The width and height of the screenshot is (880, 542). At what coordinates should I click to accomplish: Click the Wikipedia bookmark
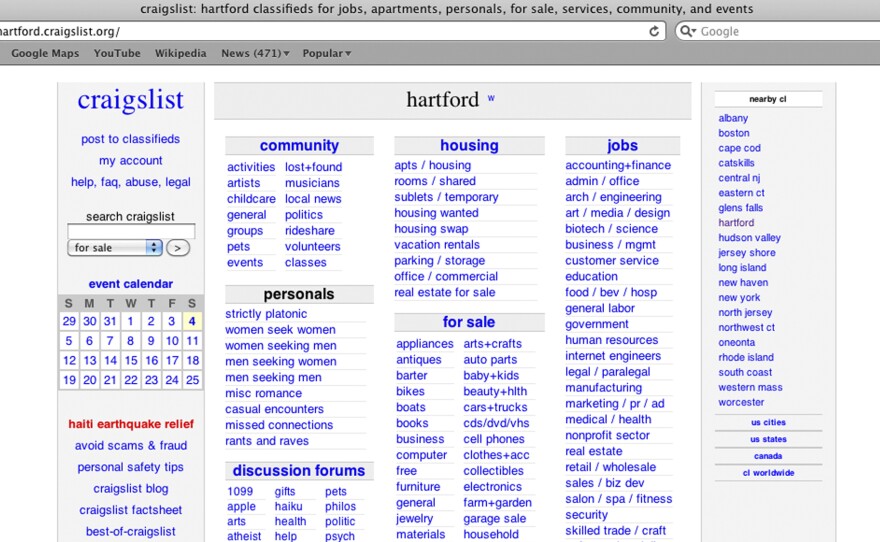(x=181, y=53)
